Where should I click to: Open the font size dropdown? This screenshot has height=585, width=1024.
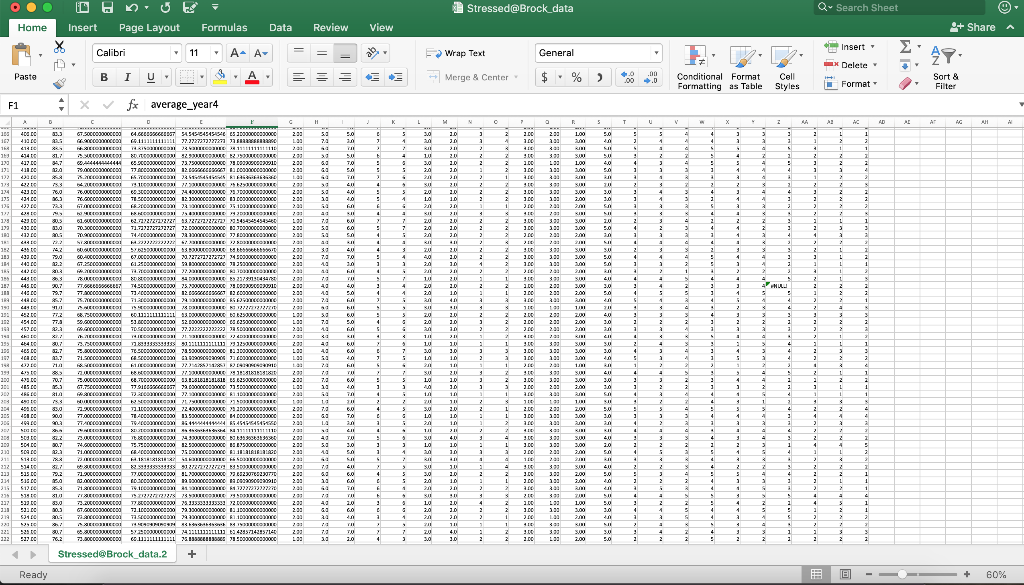coord(216,53)
